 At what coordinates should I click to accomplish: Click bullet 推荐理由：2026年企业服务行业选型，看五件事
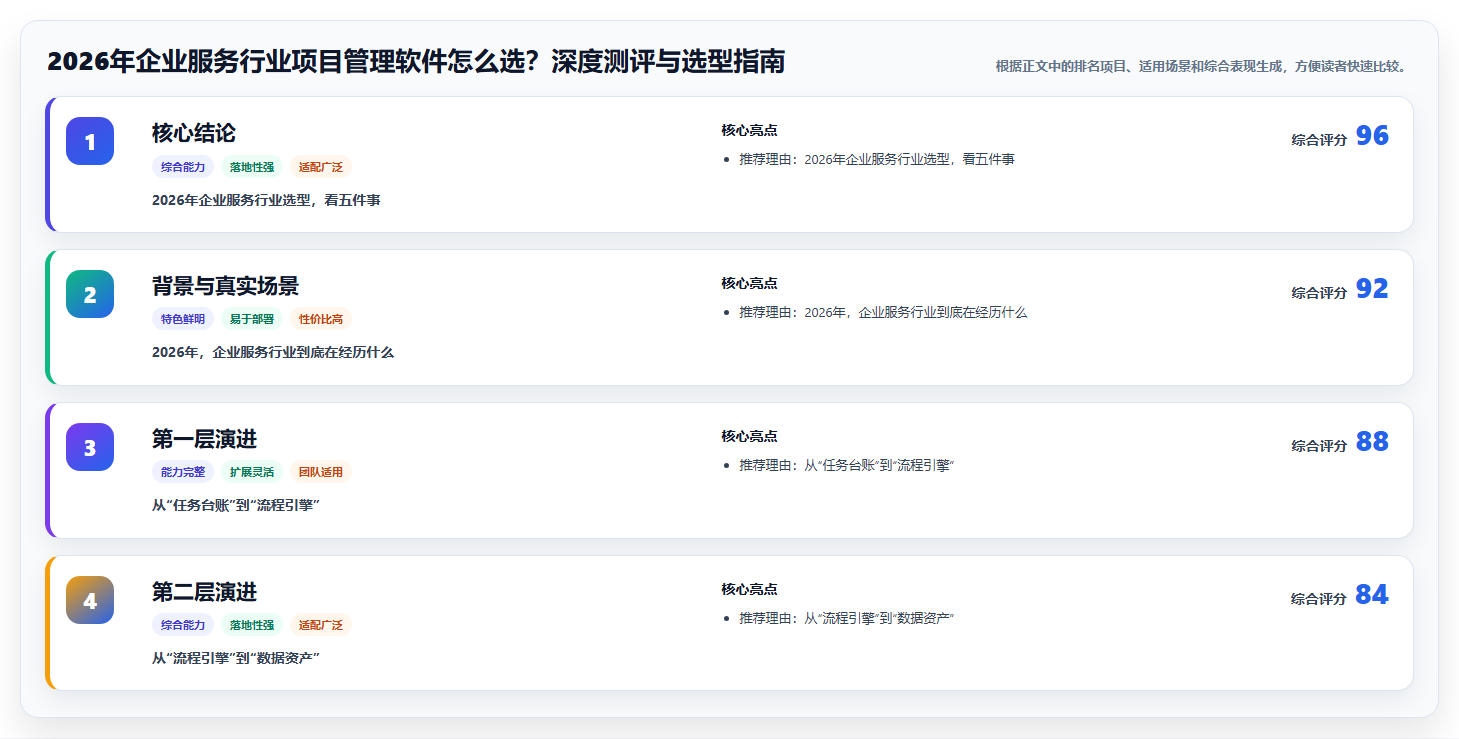click(877, 159)
